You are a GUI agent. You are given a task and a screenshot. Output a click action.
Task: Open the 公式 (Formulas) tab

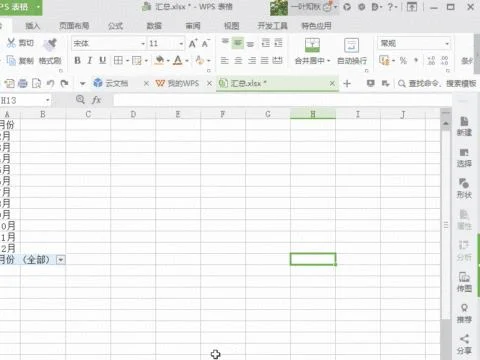115,26
